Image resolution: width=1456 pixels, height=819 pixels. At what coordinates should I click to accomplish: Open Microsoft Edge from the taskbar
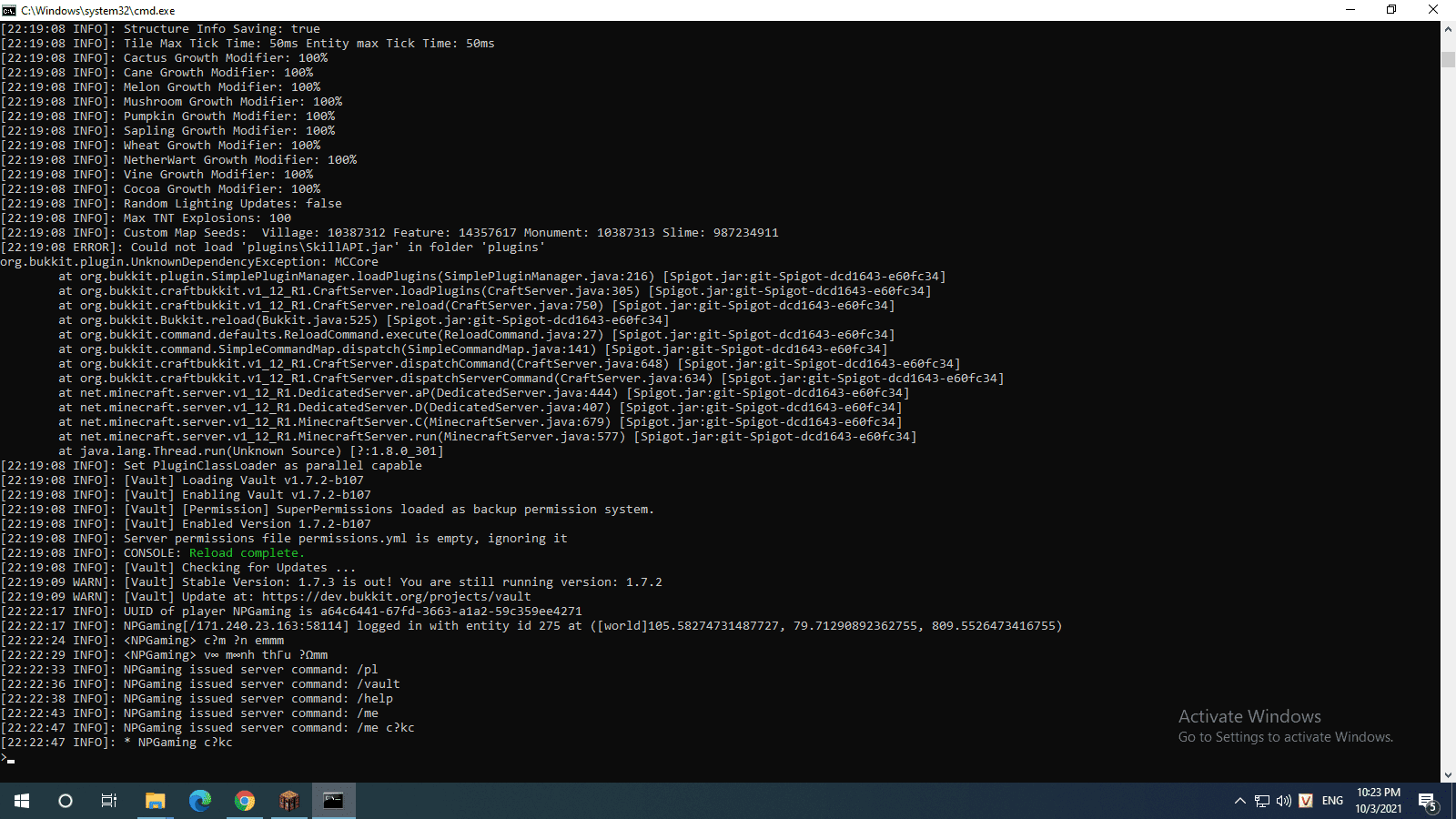pyautogui.click(x=200, y=801)
